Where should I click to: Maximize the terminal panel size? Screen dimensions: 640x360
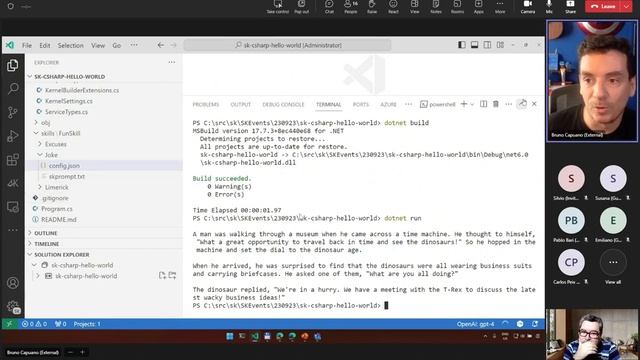(x=522, y=104)
